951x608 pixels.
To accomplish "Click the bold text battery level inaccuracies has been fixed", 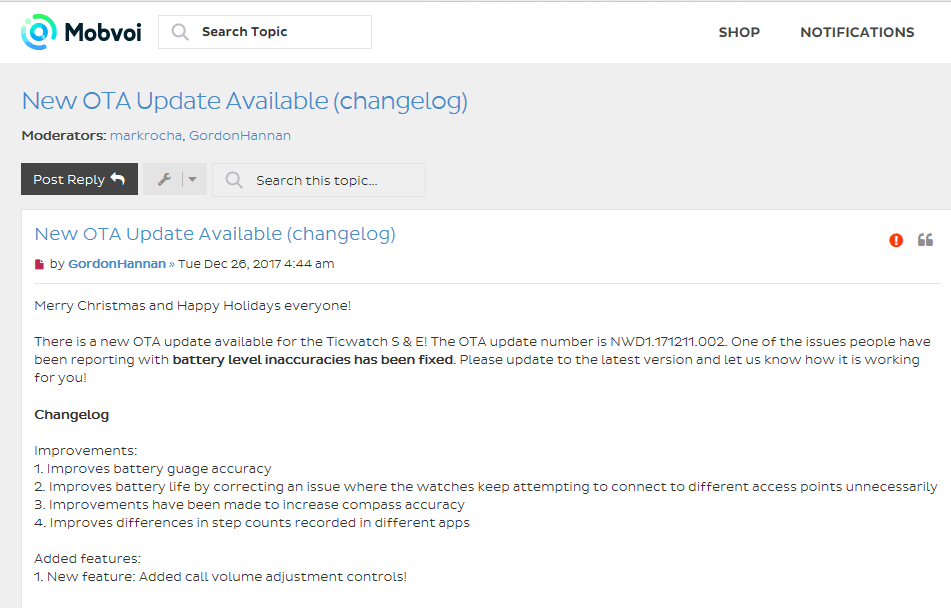I will (313, 360).
